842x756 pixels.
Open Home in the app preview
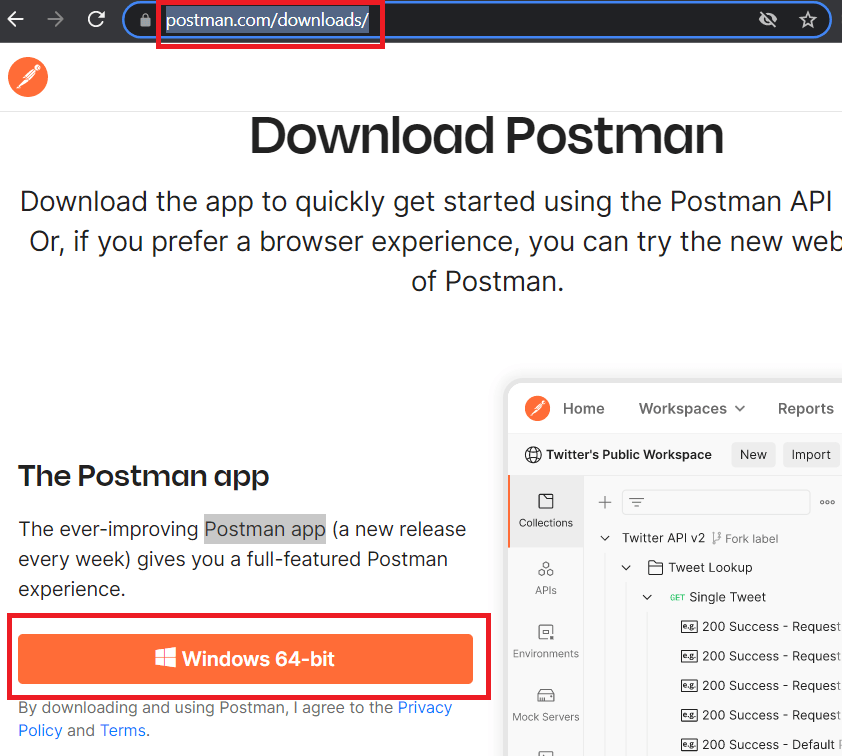point(584,409)
